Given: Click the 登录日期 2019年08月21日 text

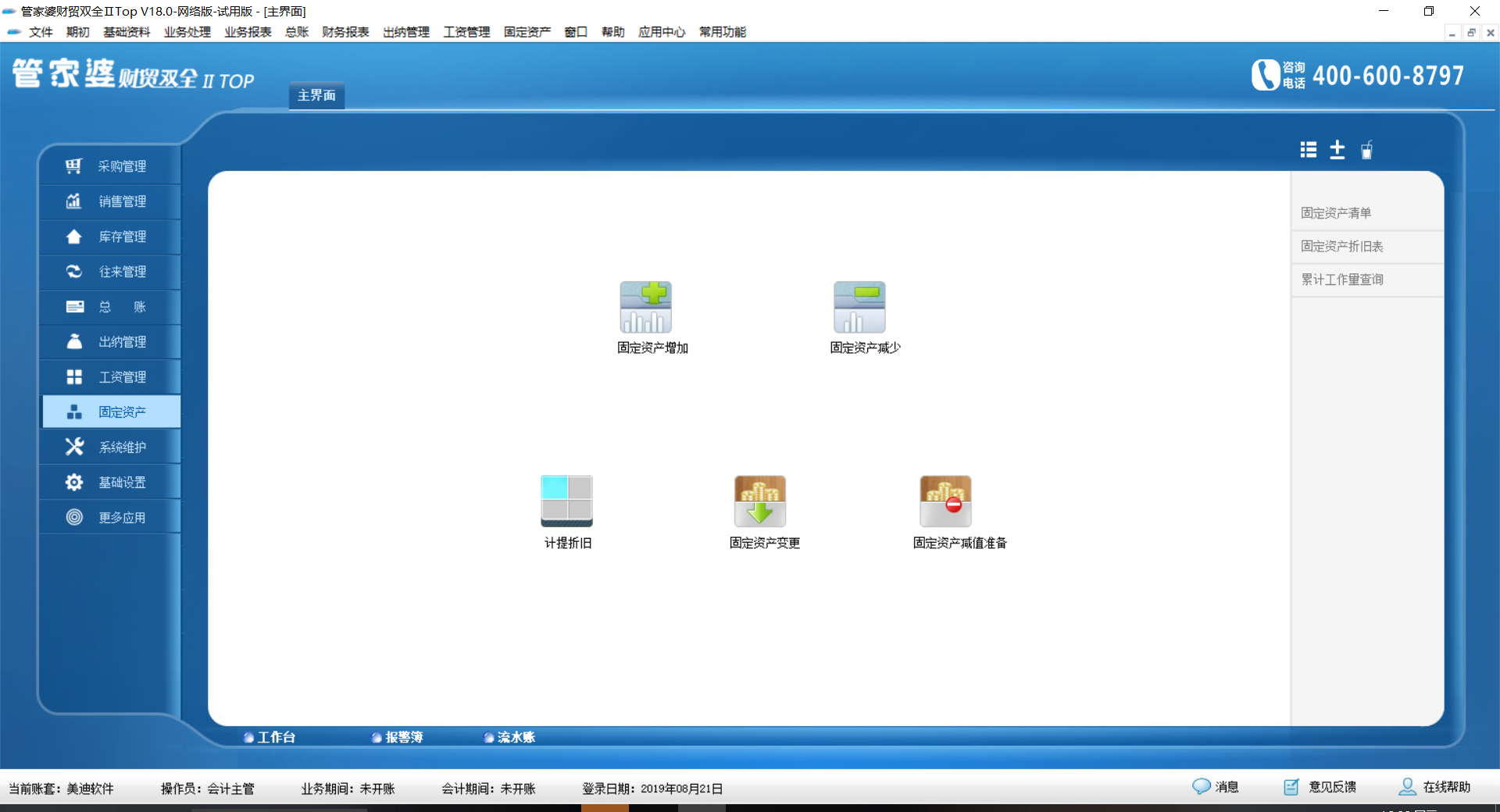Looking at the screenshot, I should [652, 789].
